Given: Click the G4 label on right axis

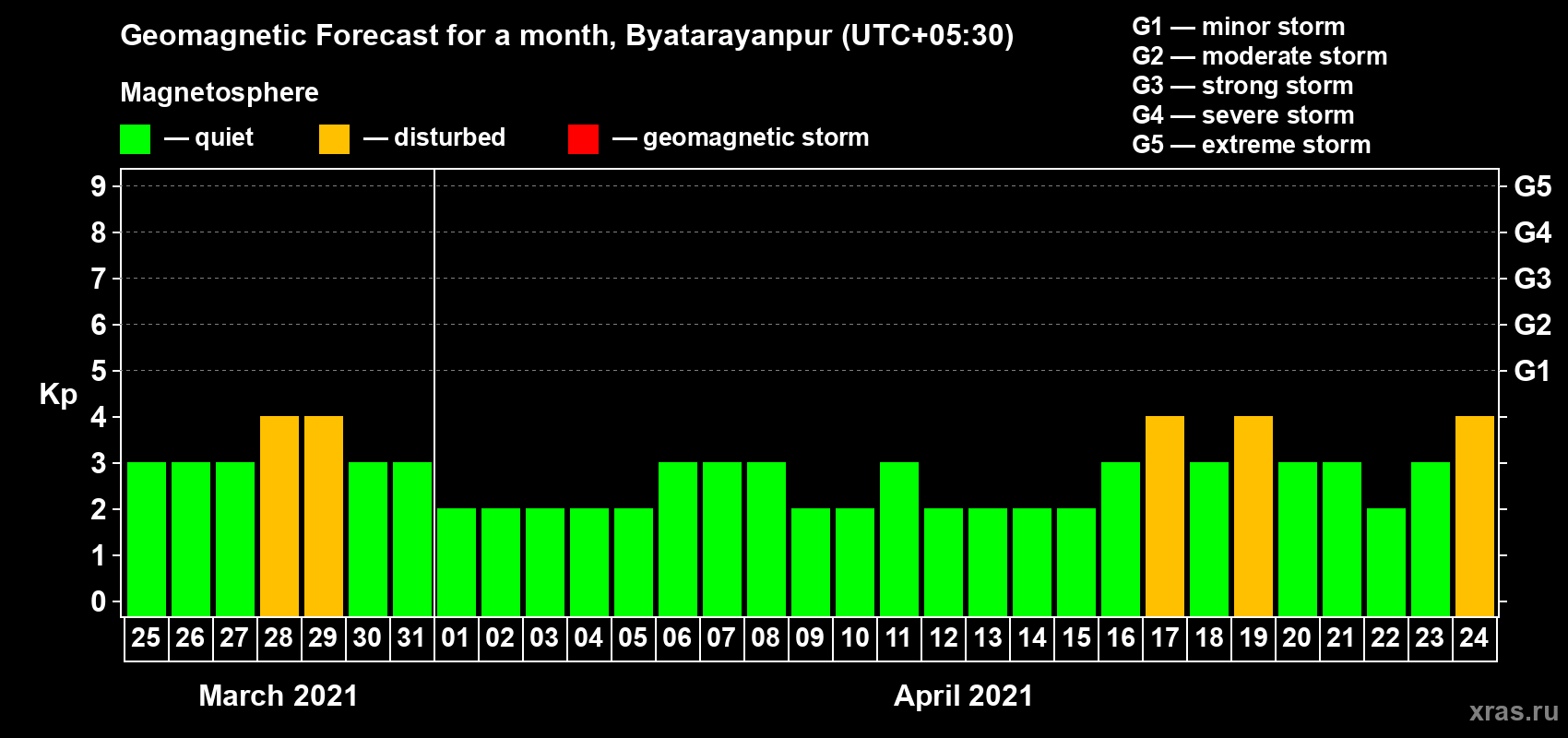Looking at the screenshot, I should [1533, 232].
